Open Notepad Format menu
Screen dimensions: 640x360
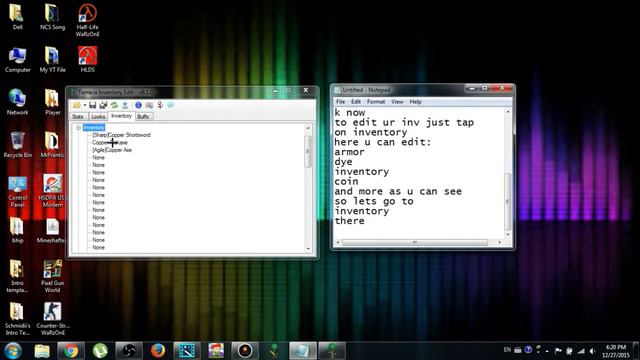click(x=376, y=102)
